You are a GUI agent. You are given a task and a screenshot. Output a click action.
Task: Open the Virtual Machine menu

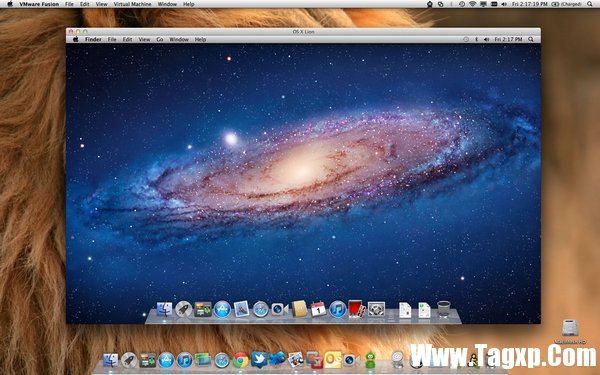(132, 4)
